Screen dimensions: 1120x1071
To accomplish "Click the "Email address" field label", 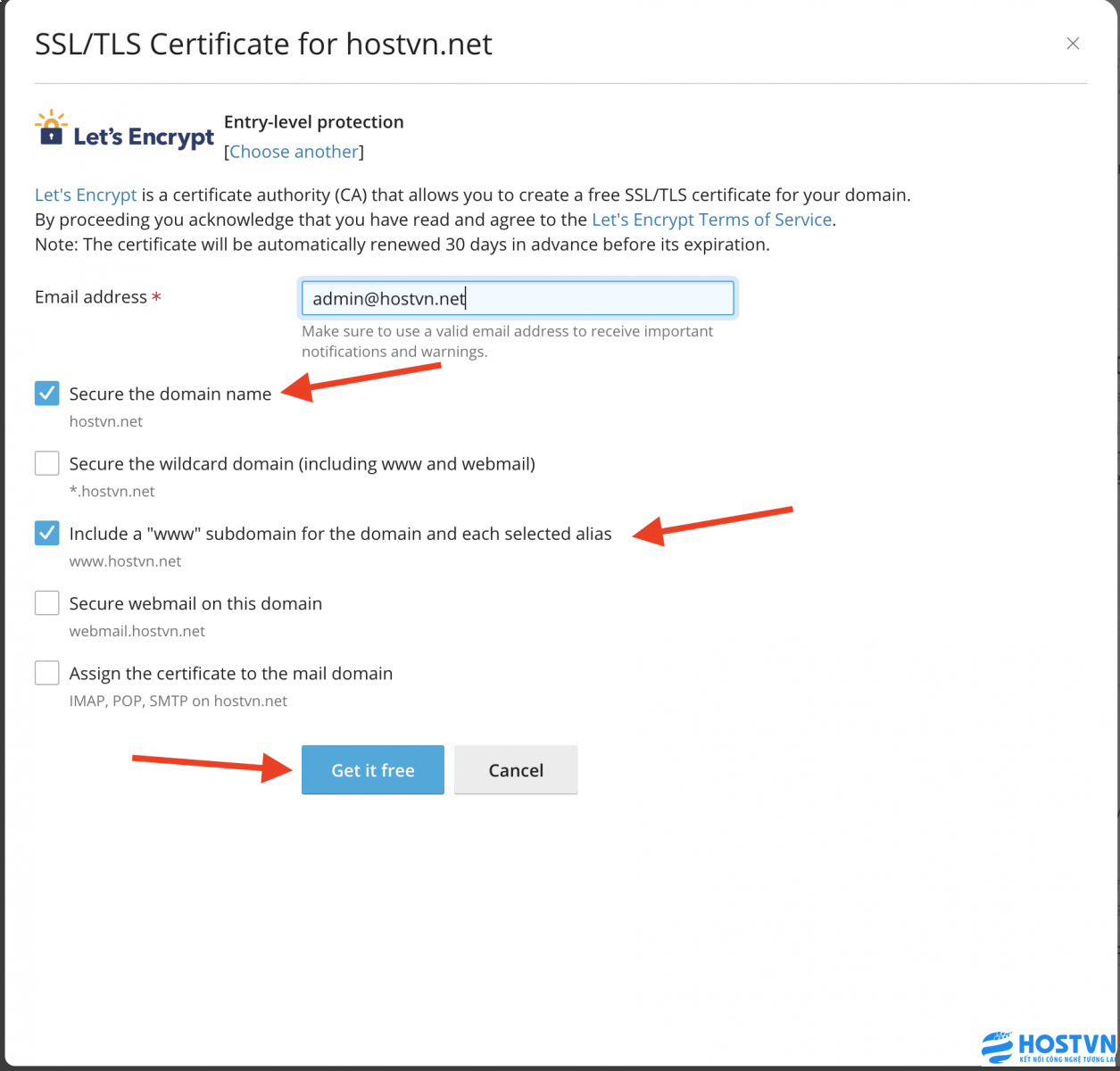I will tap(91, 297).
